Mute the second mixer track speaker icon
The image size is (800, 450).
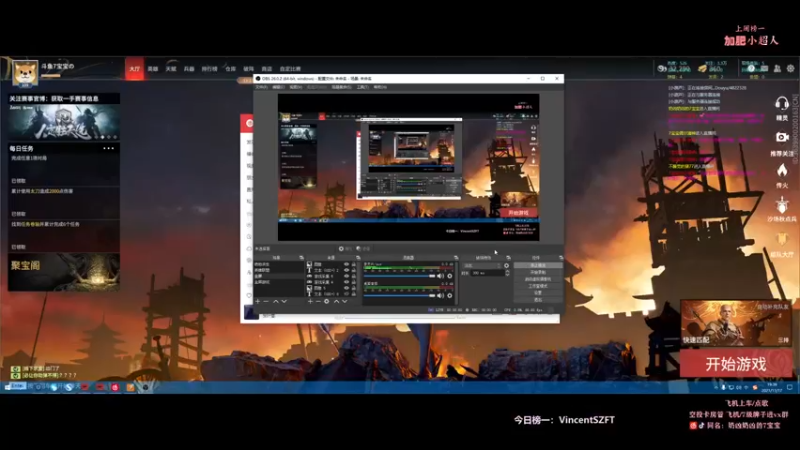441,295
